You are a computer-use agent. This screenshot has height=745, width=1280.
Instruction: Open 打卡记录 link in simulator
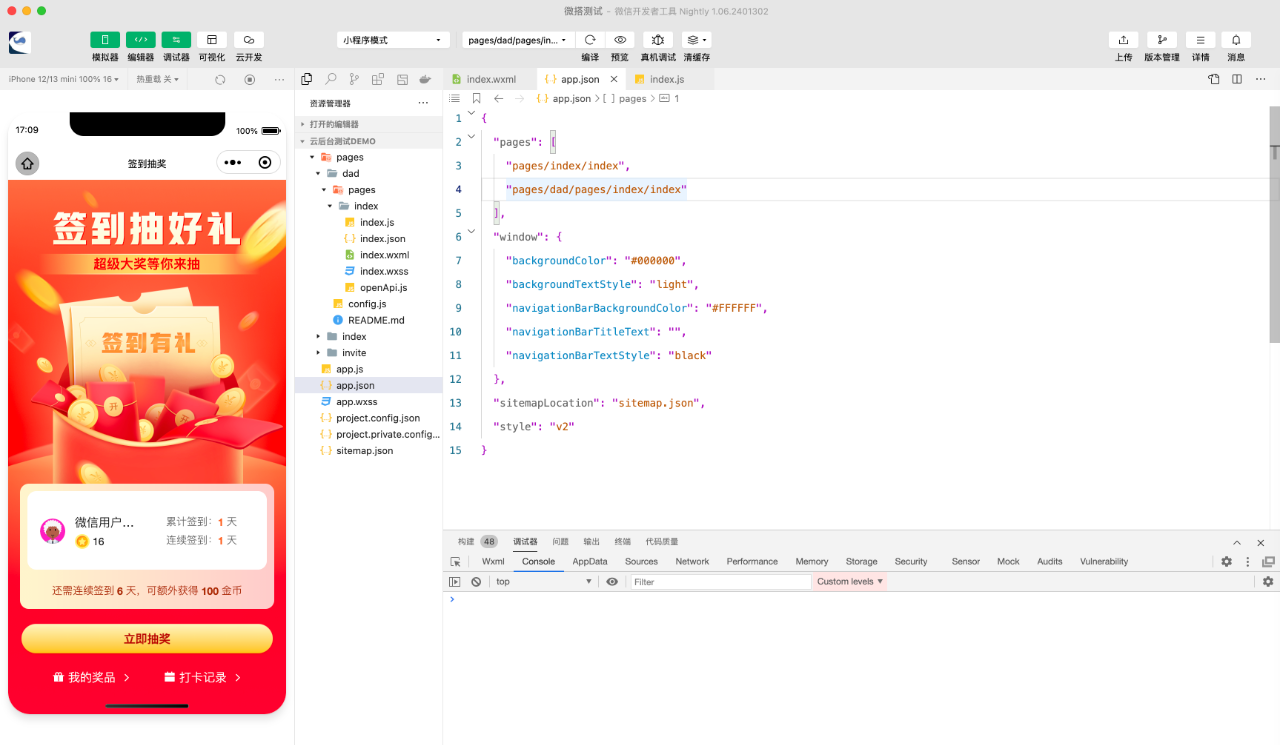(203, 677)
